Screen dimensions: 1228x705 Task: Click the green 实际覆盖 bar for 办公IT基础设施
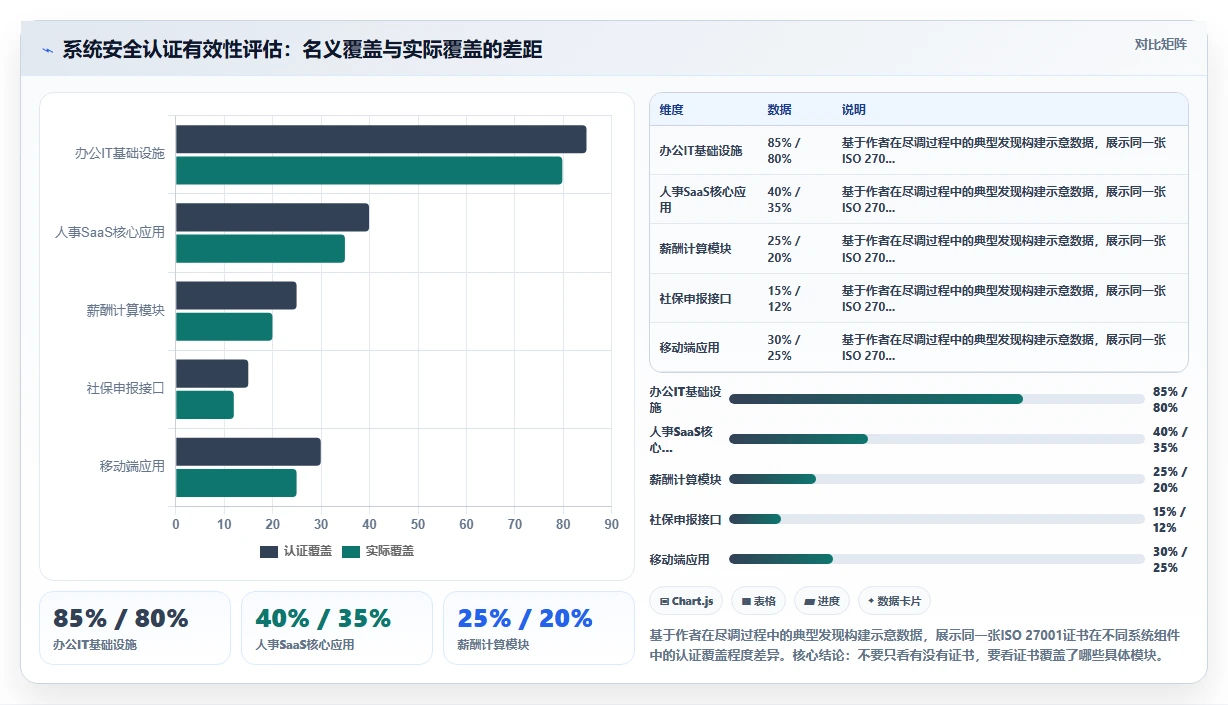click(369, 171)
